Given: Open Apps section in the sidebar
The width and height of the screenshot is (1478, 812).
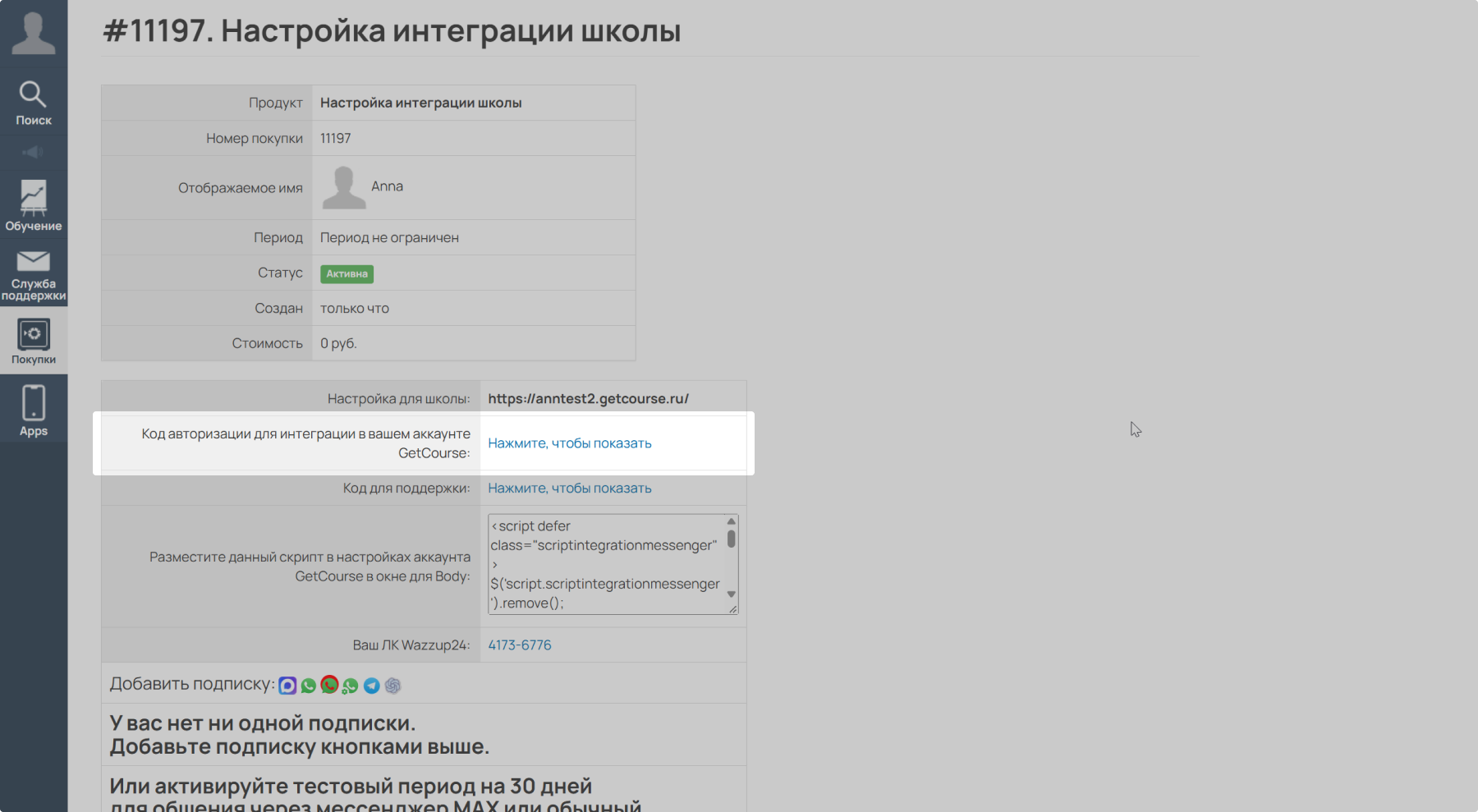Looking at the screenshot, I should click(x=34, y=410).
